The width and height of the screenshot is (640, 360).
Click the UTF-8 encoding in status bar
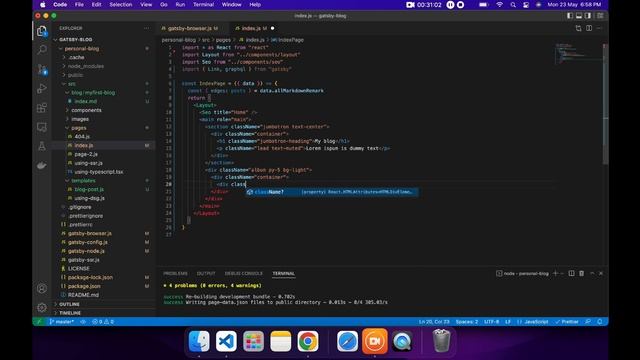[x=491, y=322]
